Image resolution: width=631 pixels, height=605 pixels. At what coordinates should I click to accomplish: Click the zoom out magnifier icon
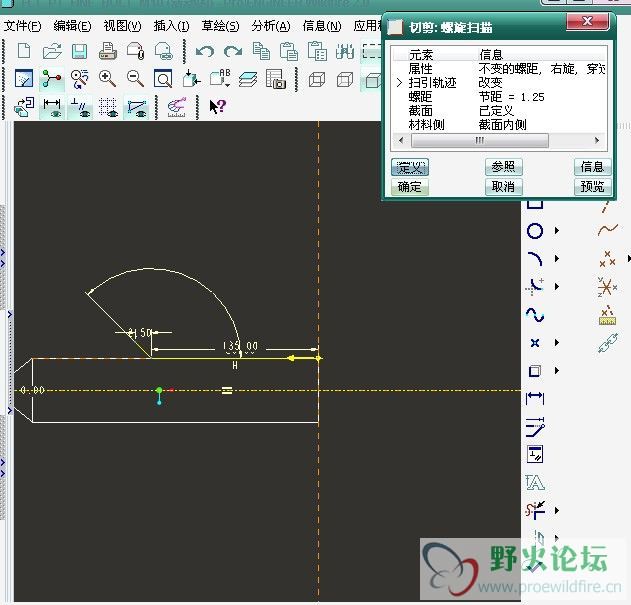point(135,78)
